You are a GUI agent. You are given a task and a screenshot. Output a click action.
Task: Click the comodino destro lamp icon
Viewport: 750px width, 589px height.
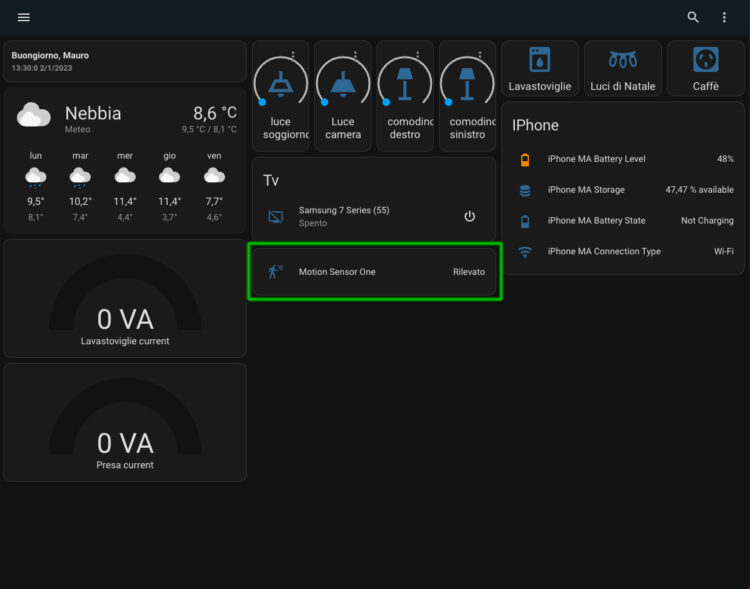pyautogui.click(x=404, y=84)
